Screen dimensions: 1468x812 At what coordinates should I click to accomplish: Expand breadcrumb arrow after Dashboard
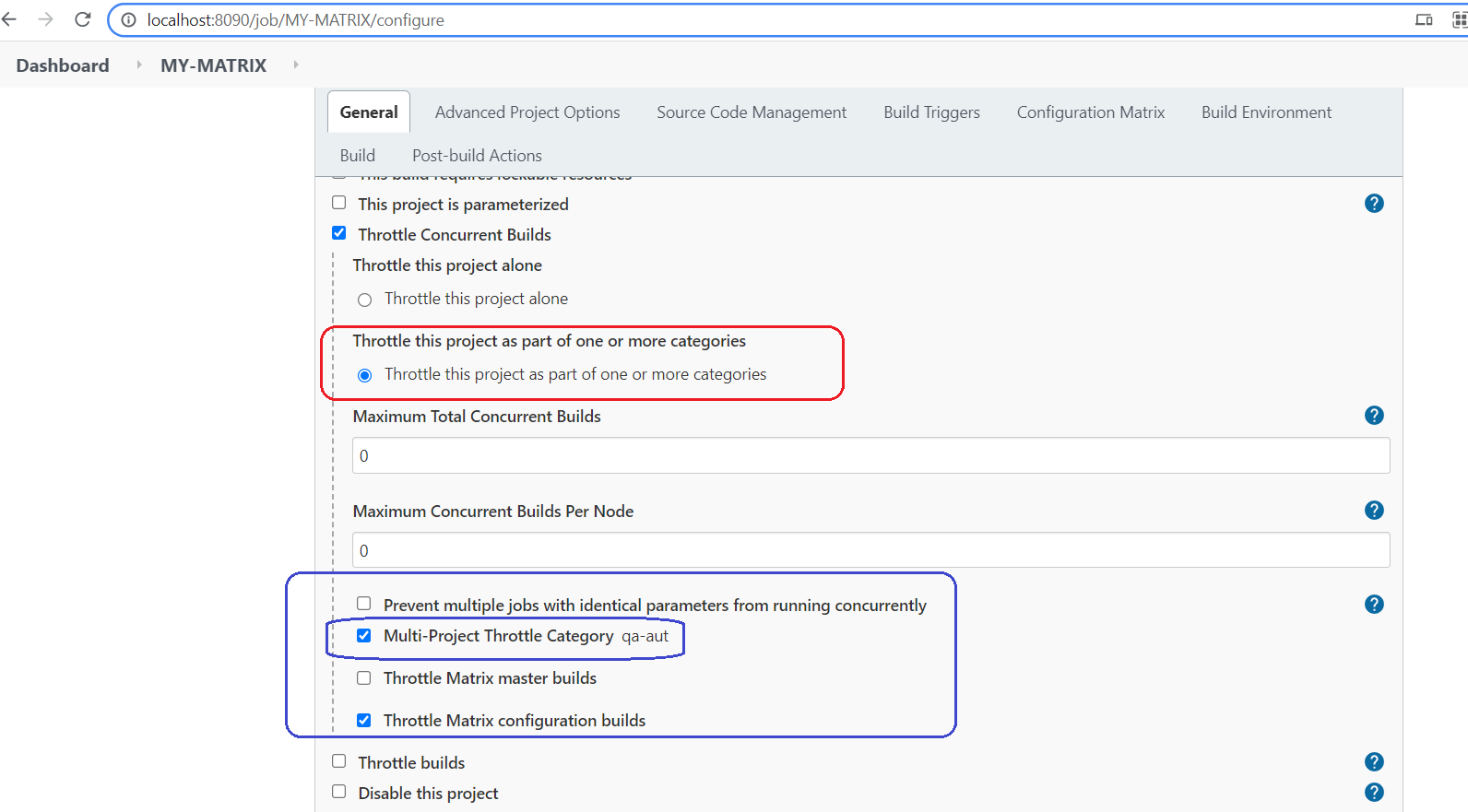coord(139,65)
